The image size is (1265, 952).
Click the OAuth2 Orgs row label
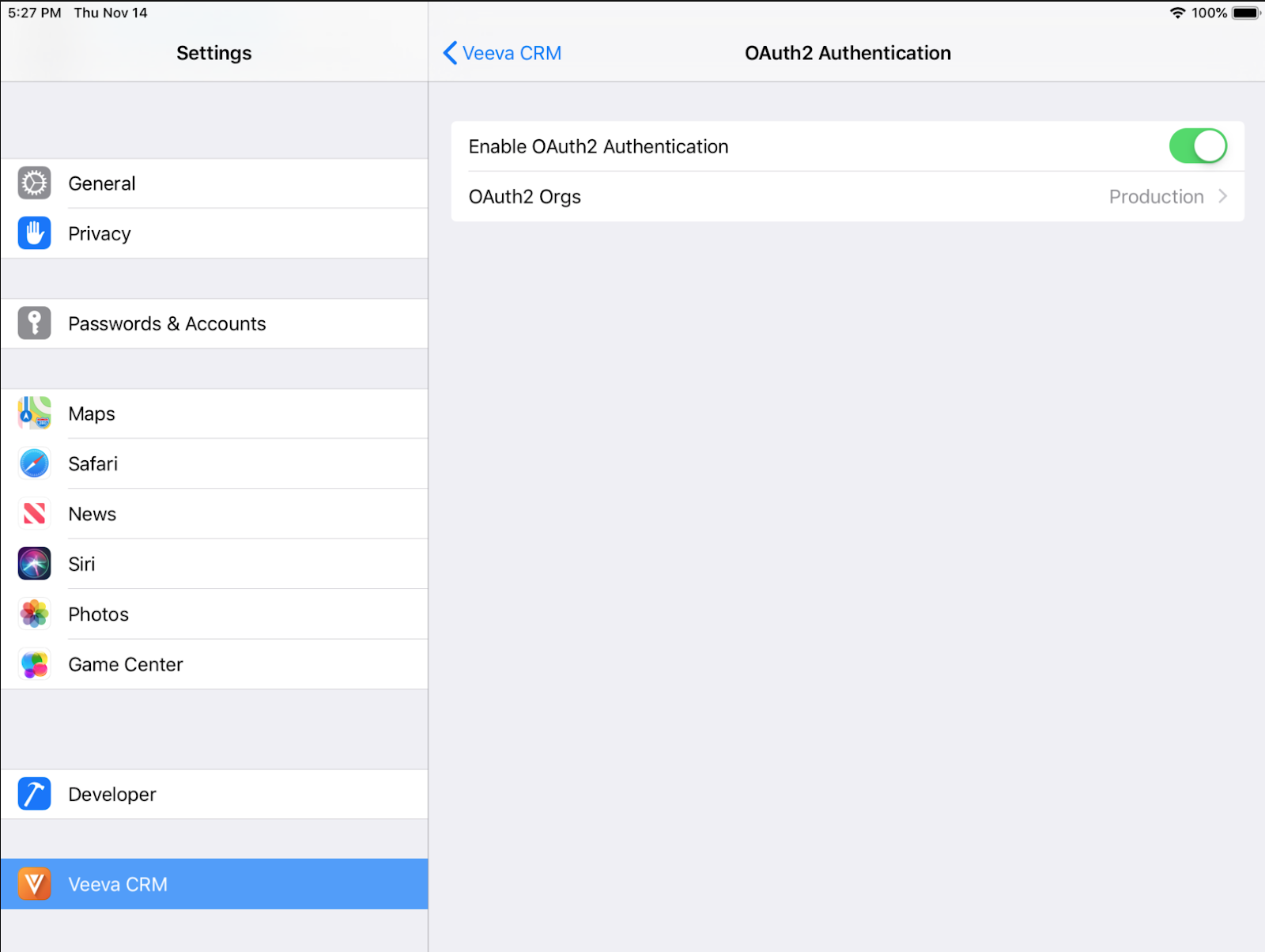[x=525, y=197]
